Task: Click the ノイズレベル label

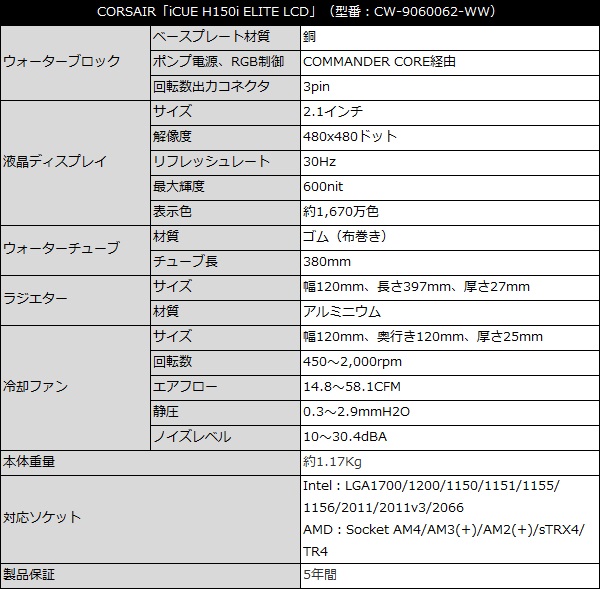Action: tap(192, 436)
